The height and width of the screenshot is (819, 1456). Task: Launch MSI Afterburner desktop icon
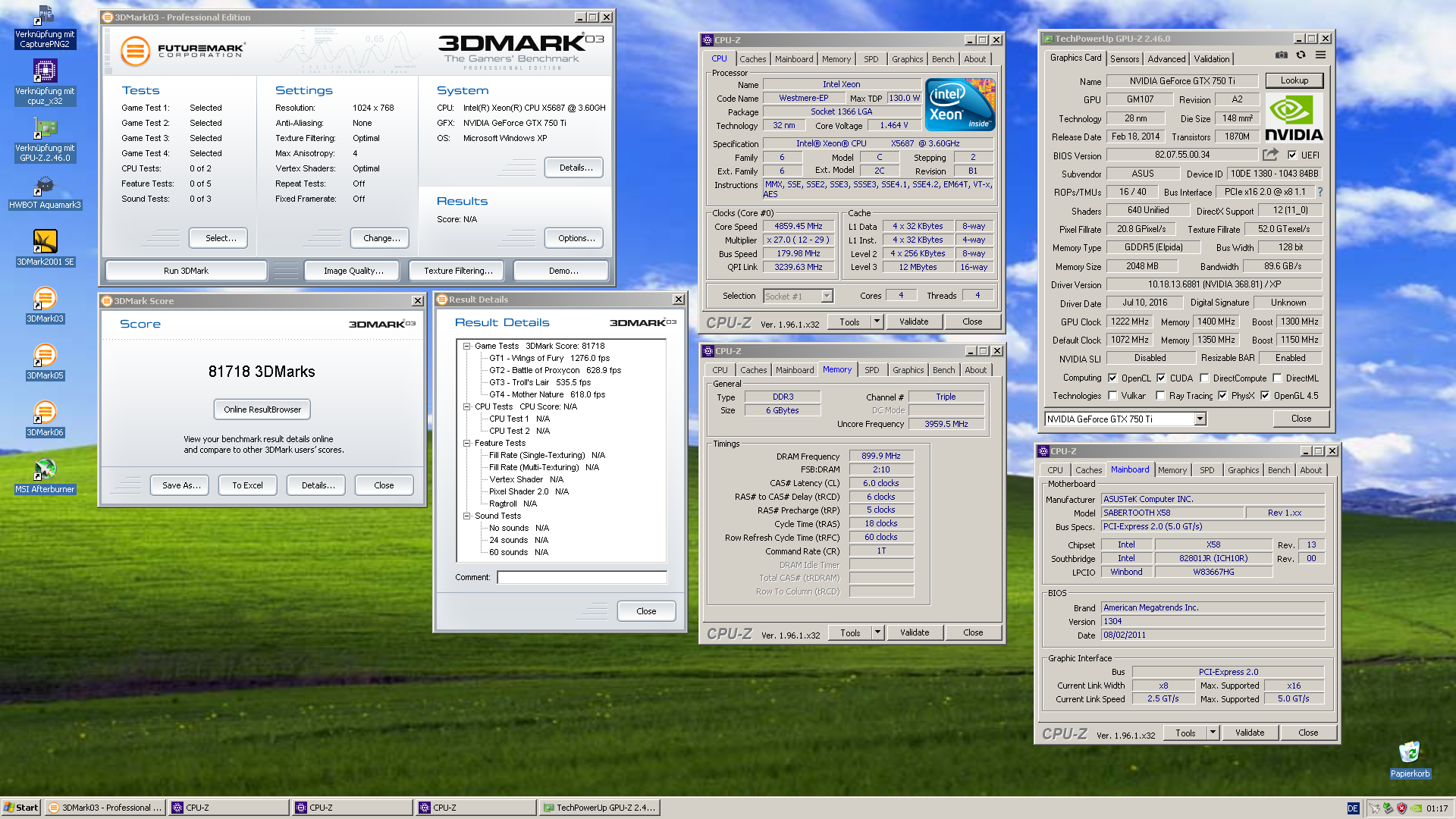point(45,475)
